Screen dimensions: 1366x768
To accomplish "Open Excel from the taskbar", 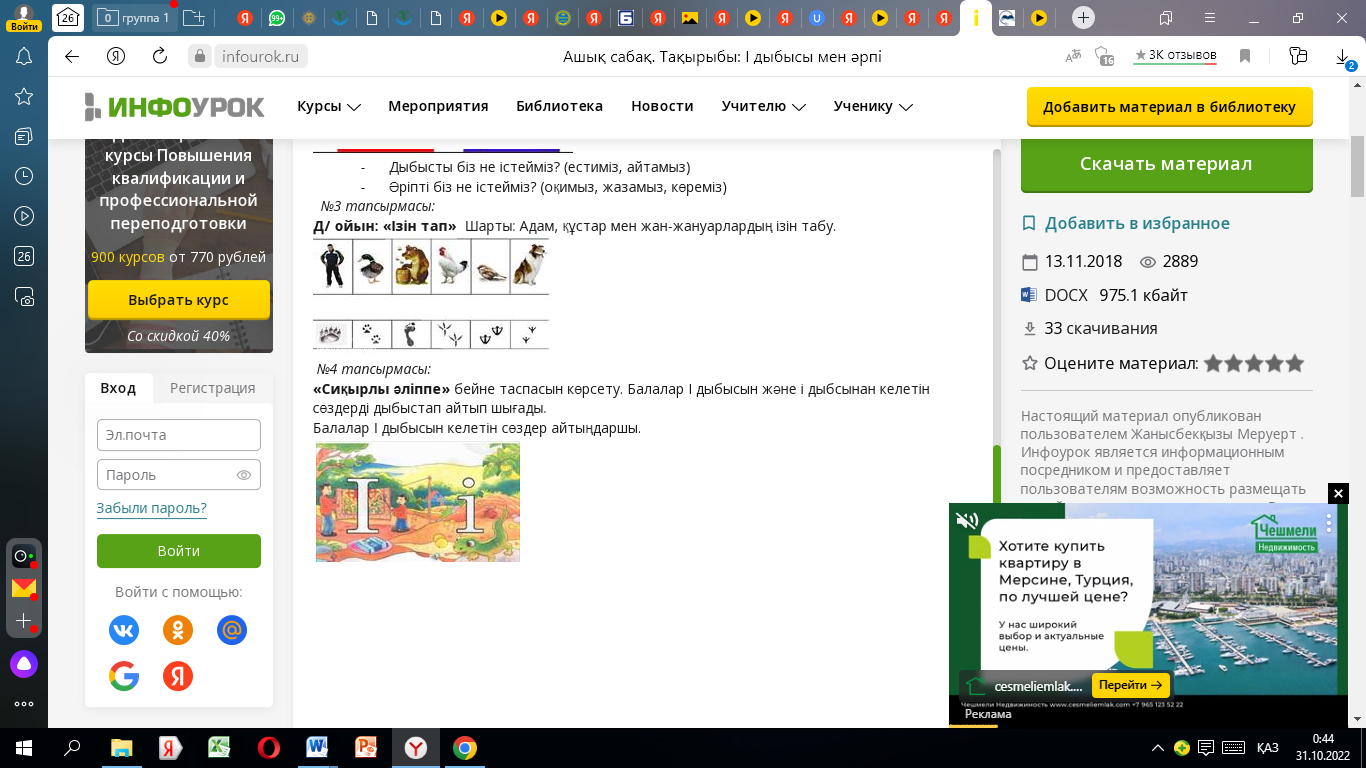I will pos(219,747).
